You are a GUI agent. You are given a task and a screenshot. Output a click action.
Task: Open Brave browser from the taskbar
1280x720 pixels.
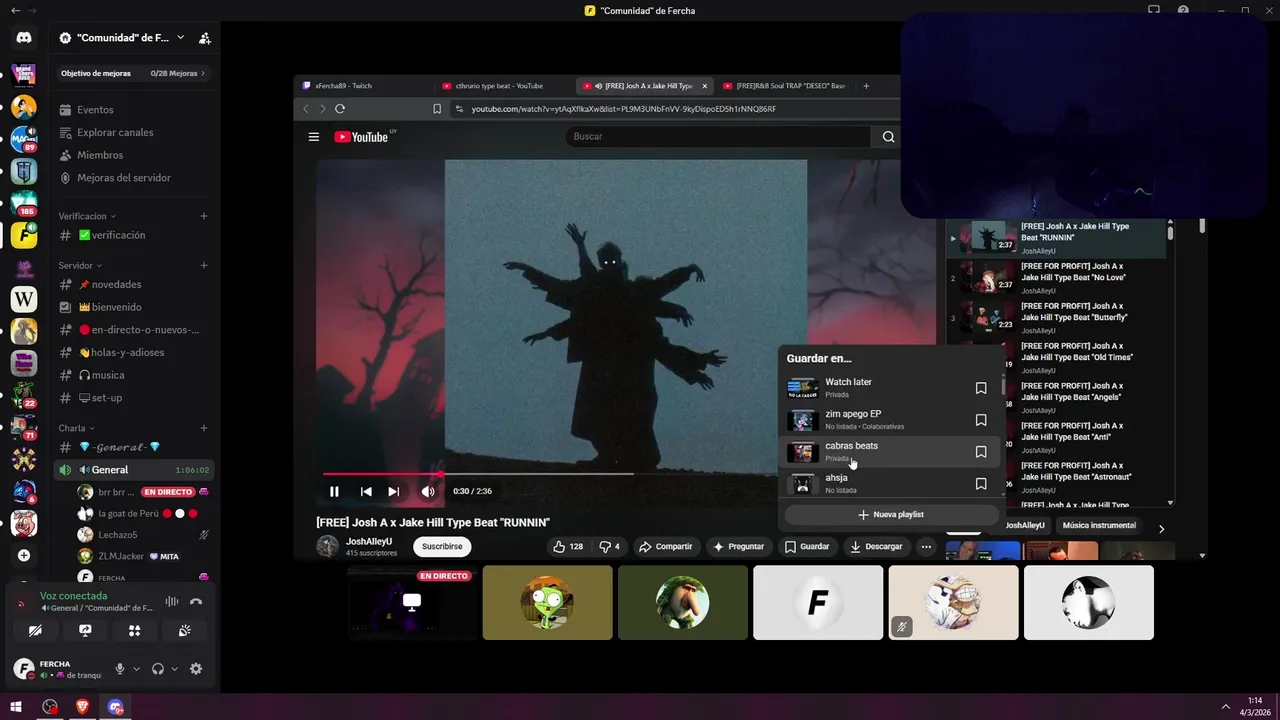tap(82, 707)
